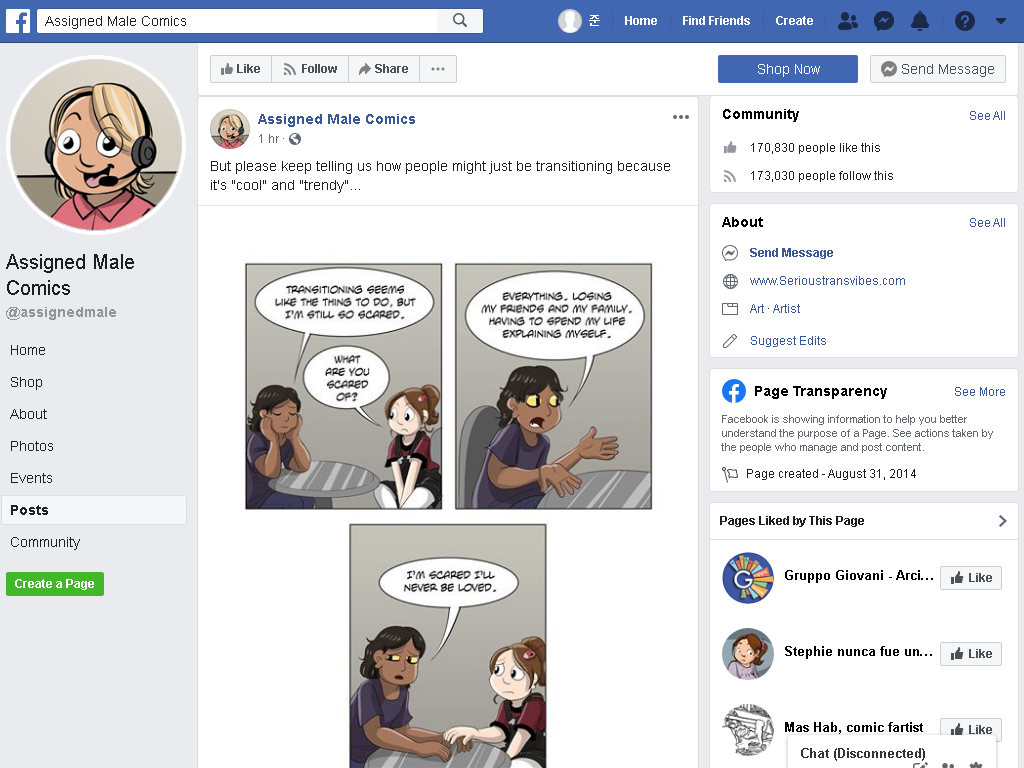Go to Home in the top bar
Viewport: 1024px width, 768px height.
click(640, 21)
